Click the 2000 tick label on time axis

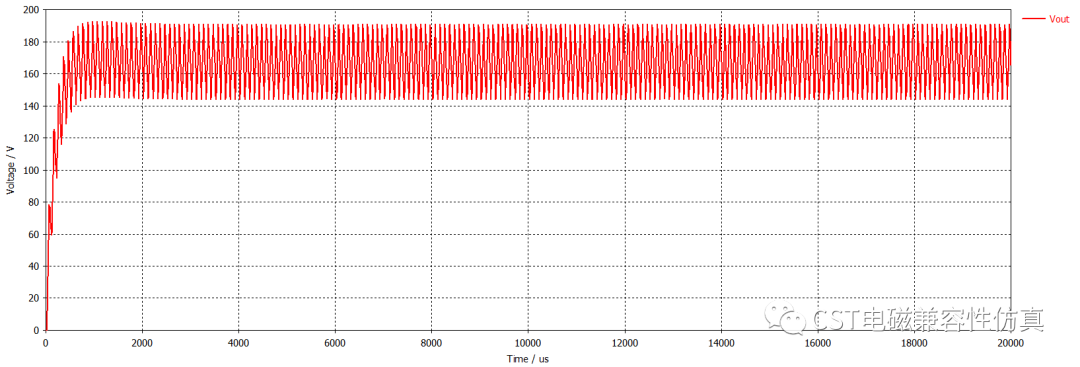[142, 342]
